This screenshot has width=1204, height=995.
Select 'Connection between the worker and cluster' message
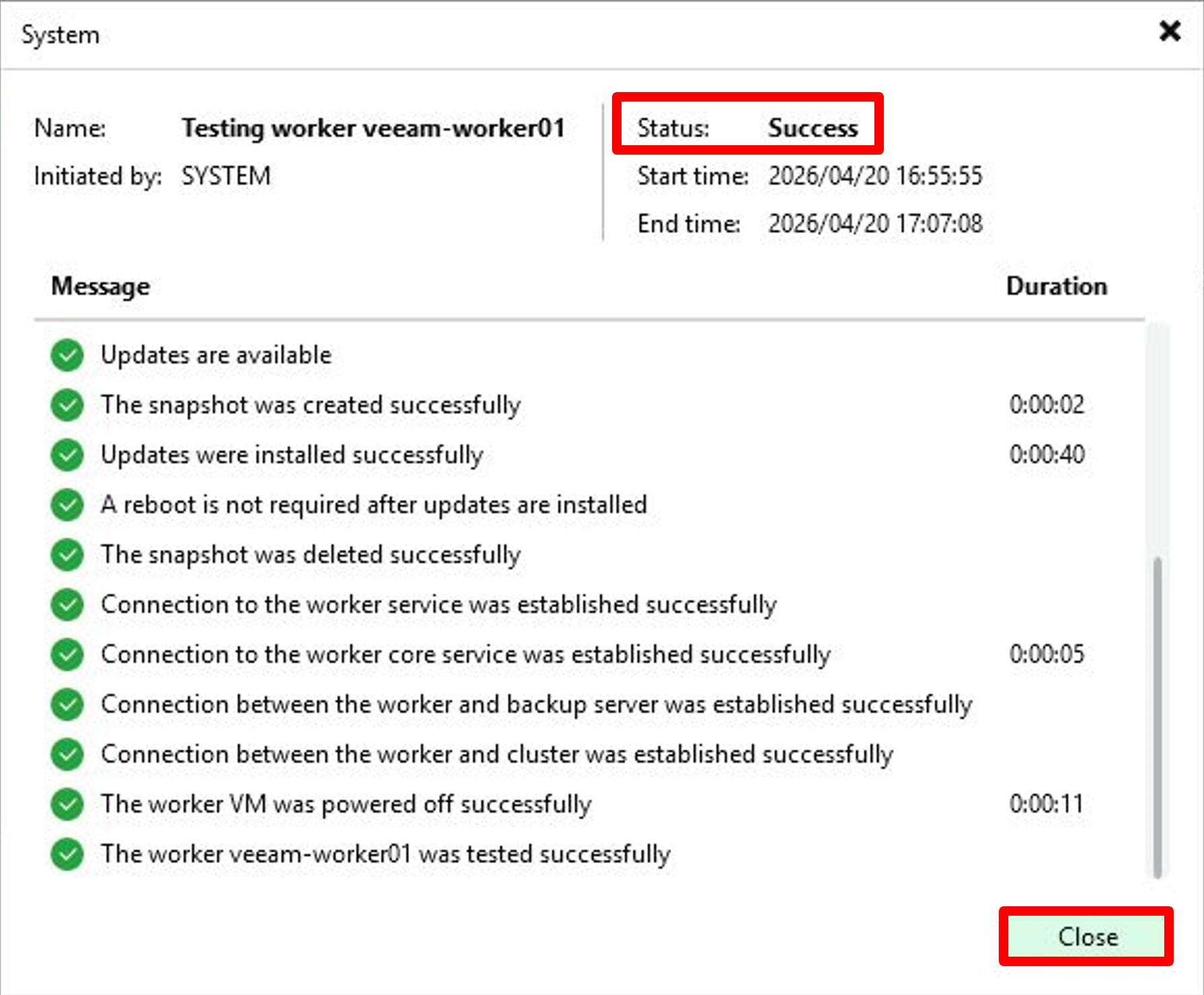[x=497, y=754]
